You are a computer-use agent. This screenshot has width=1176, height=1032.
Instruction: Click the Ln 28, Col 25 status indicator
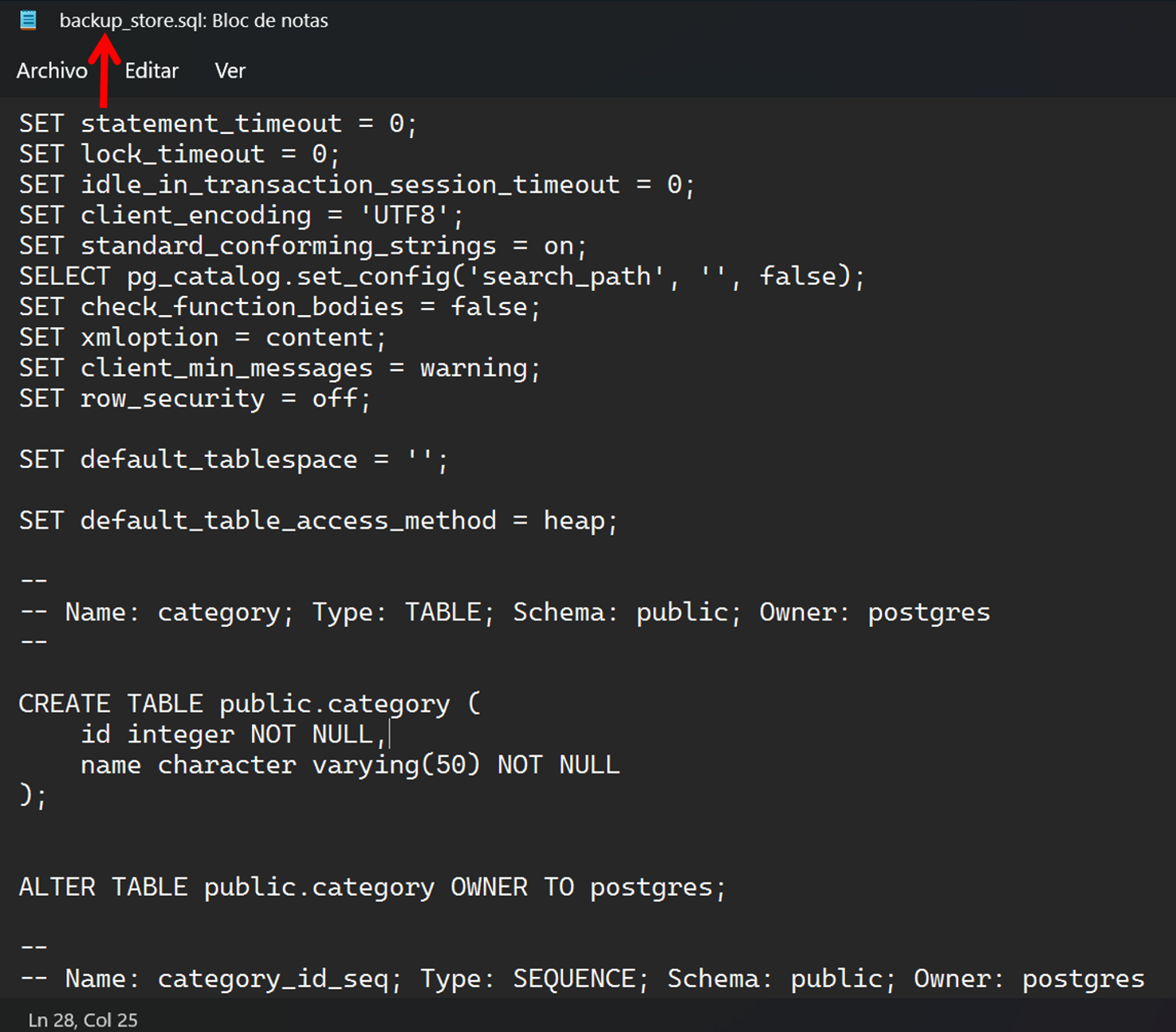tap(83, 1020)
